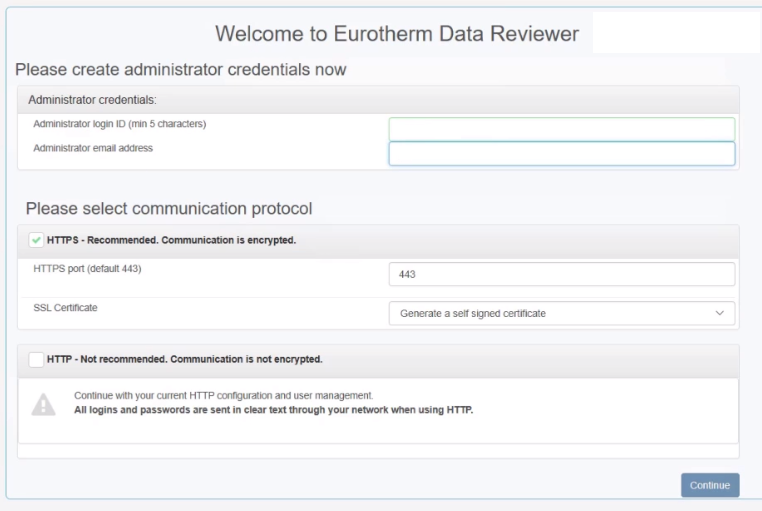Click the warning triangle icon
762x511 pixels.
43,404
